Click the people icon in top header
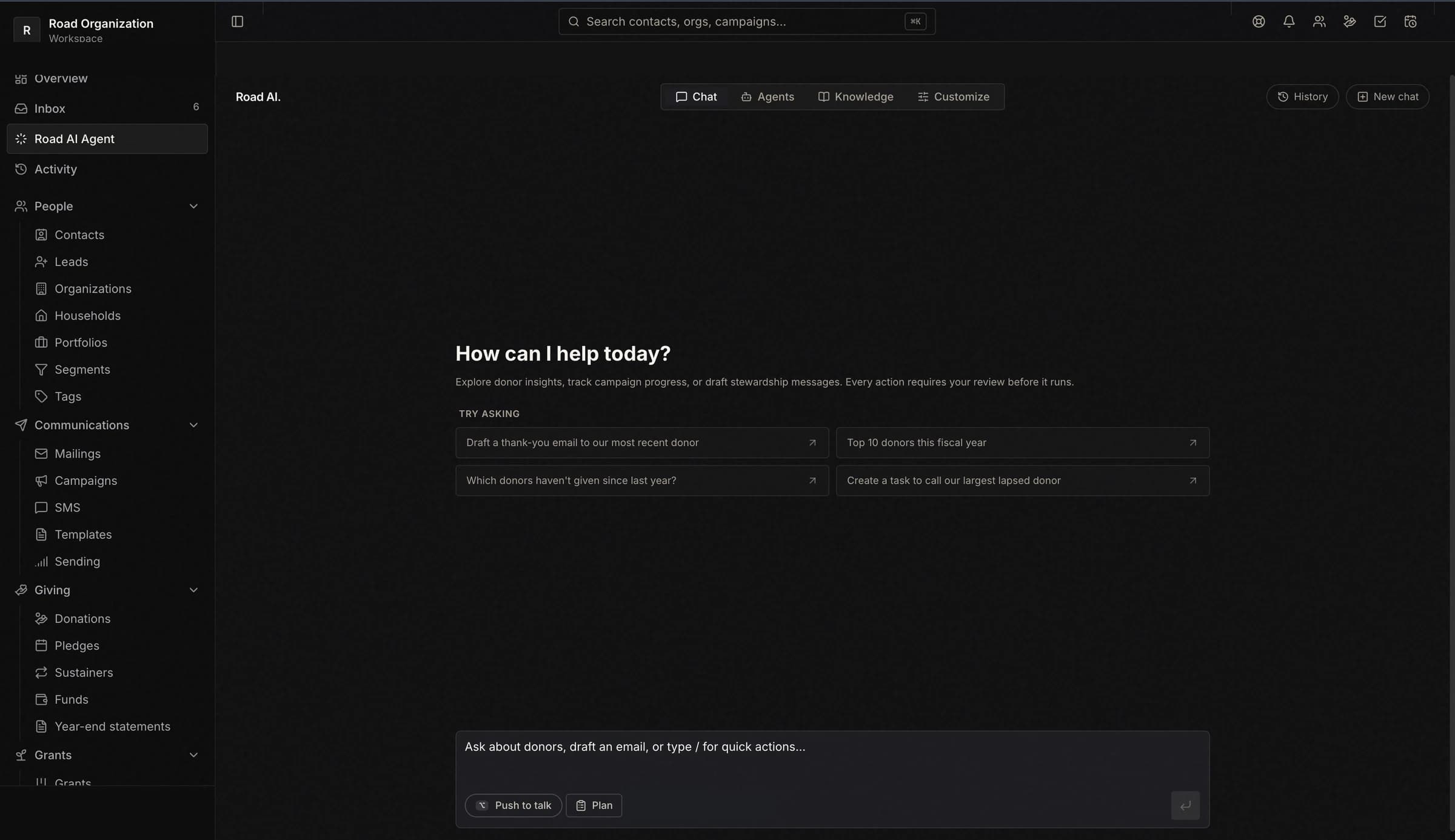Screen dimensions: 1455x840 (x=1319, y=21)
